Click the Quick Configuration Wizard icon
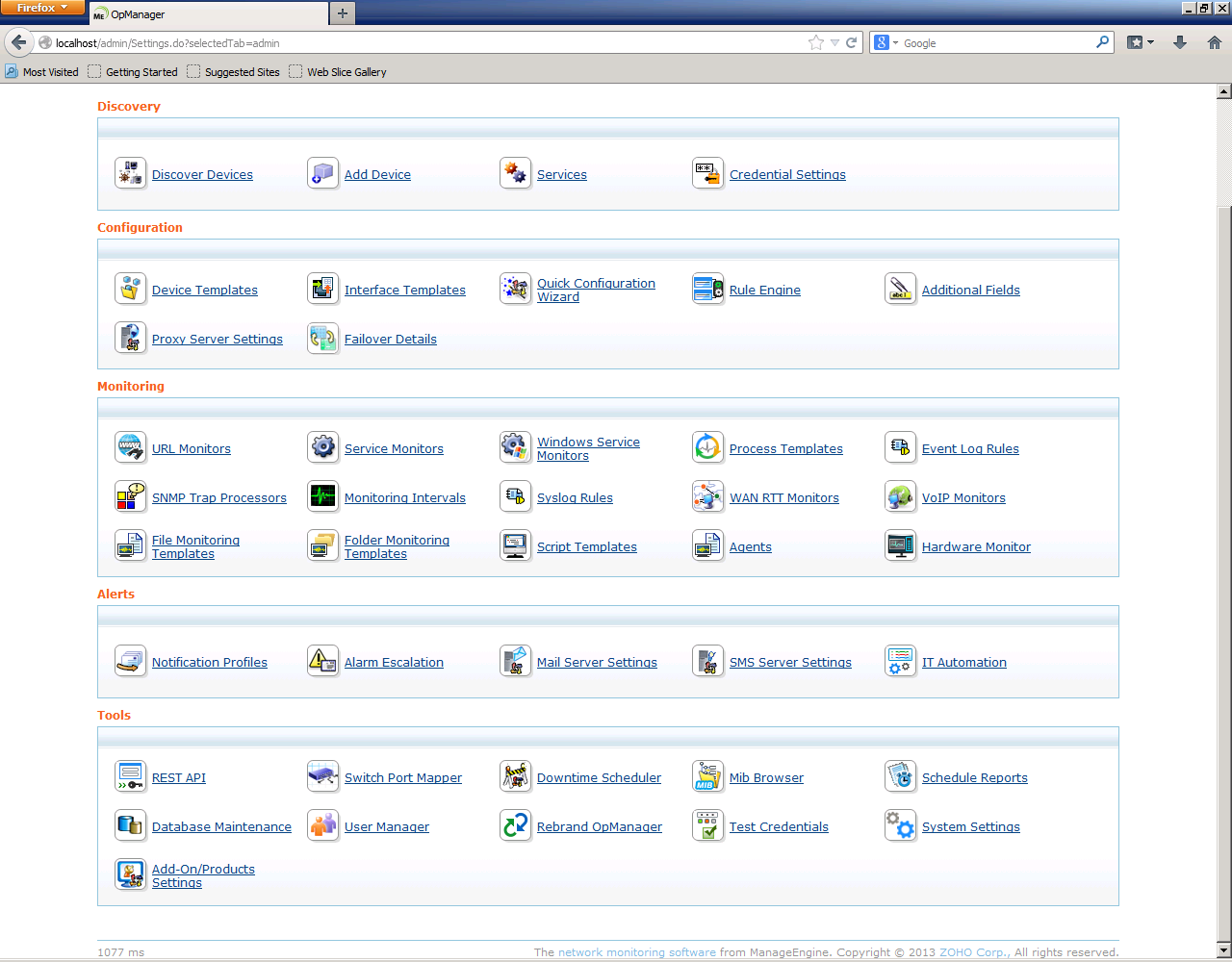Screen dimensions: 1232x962 click(x=515, y=289)
